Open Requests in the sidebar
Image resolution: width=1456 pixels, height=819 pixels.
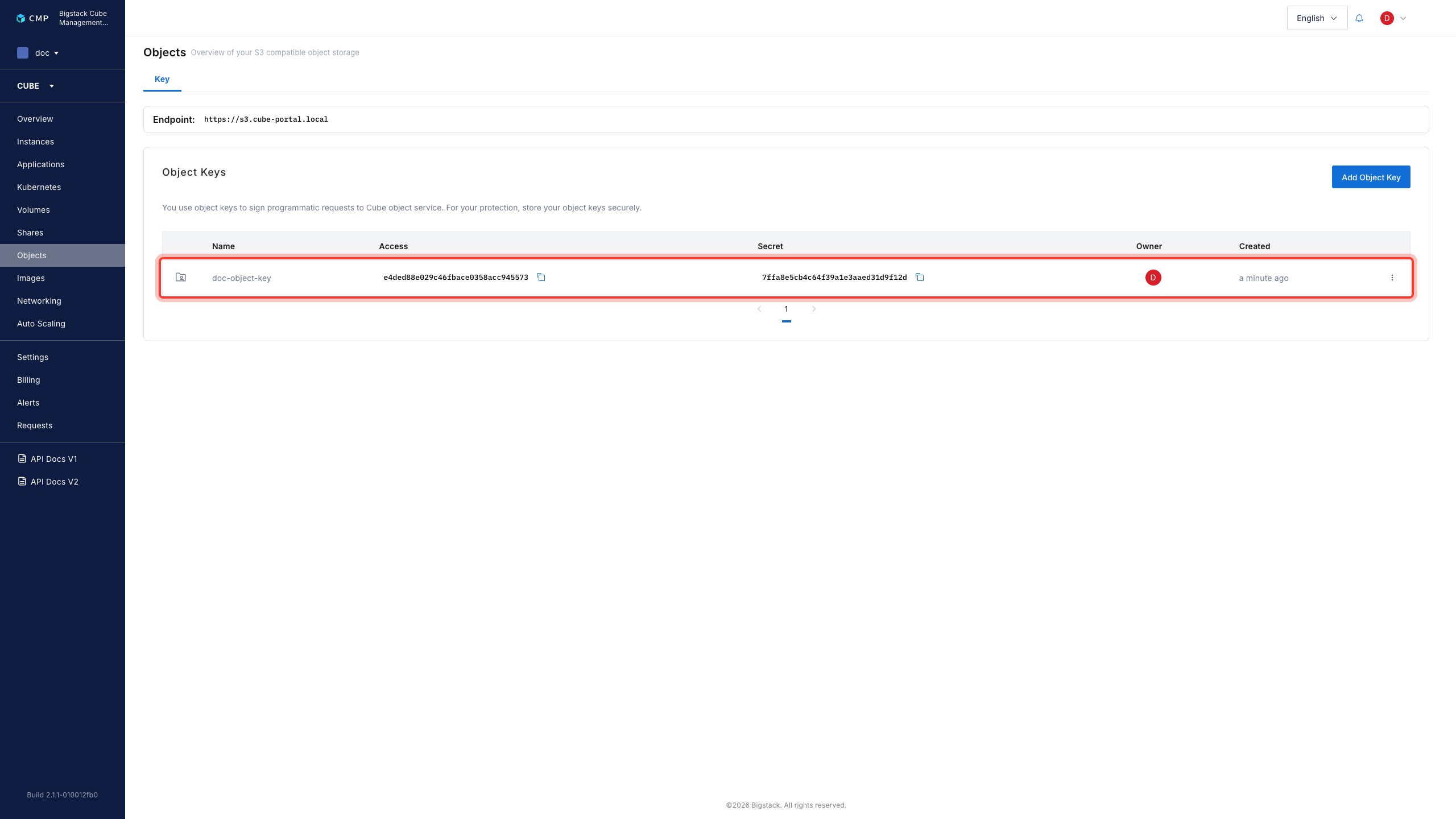click(63, 425)
